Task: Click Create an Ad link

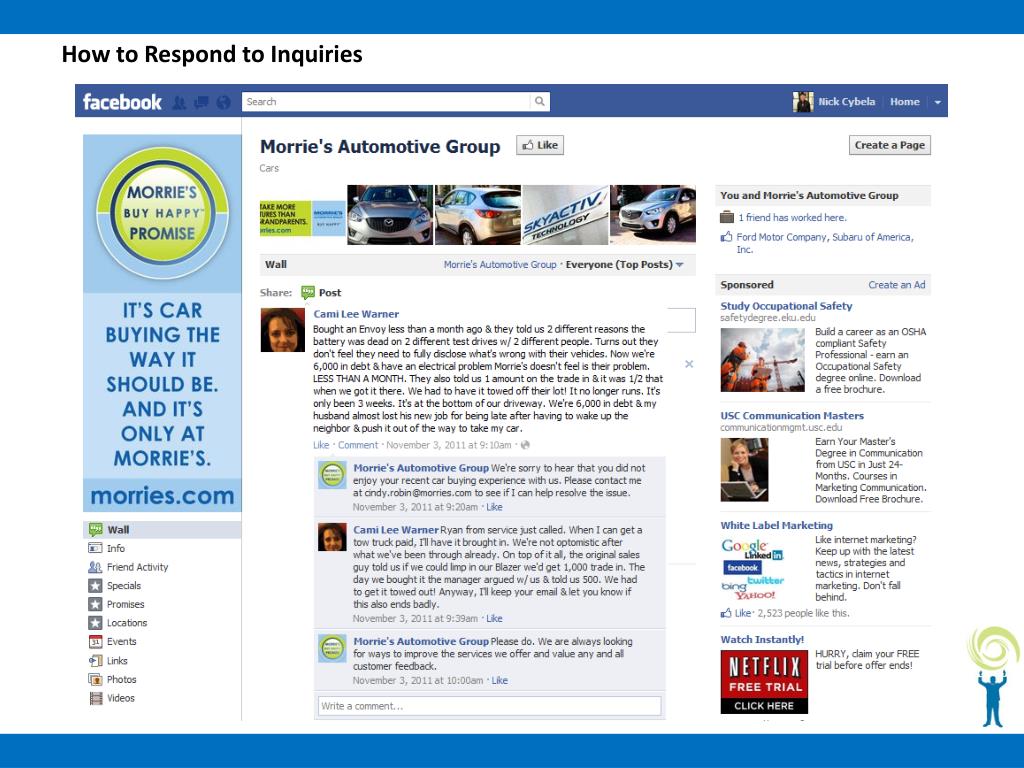Action: 897,285
